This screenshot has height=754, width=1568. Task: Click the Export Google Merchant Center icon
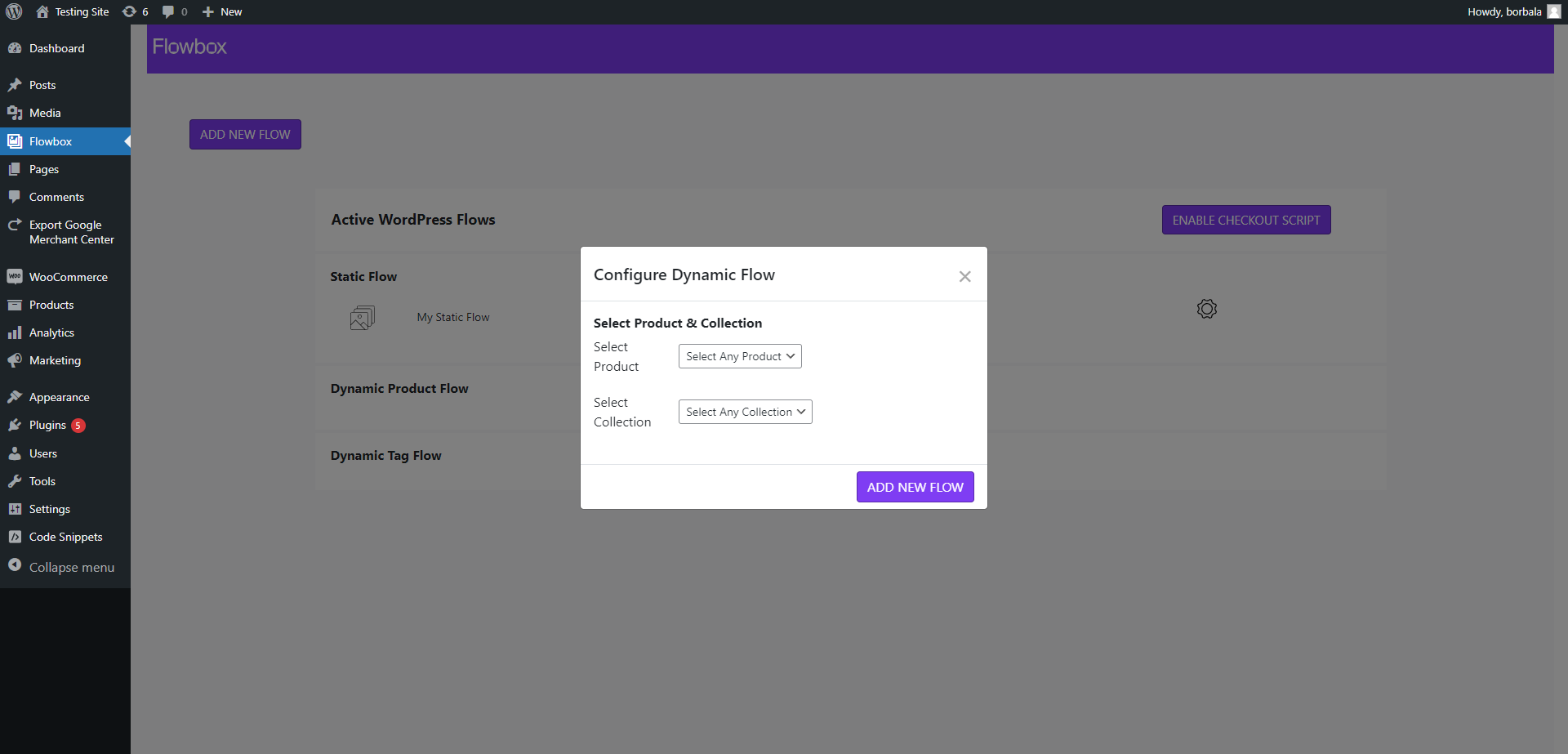pos(15,225)
